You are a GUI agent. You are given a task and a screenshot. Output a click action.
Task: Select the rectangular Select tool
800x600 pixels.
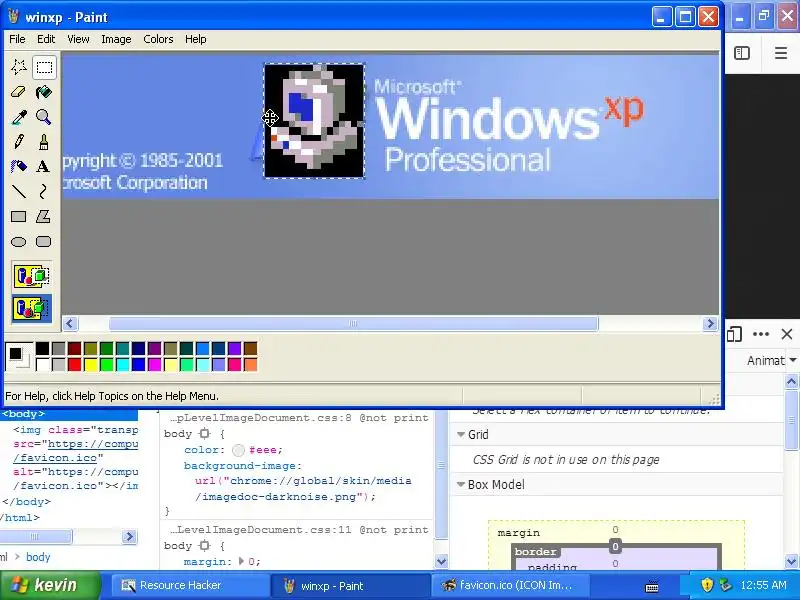click(x=44, y=67)
